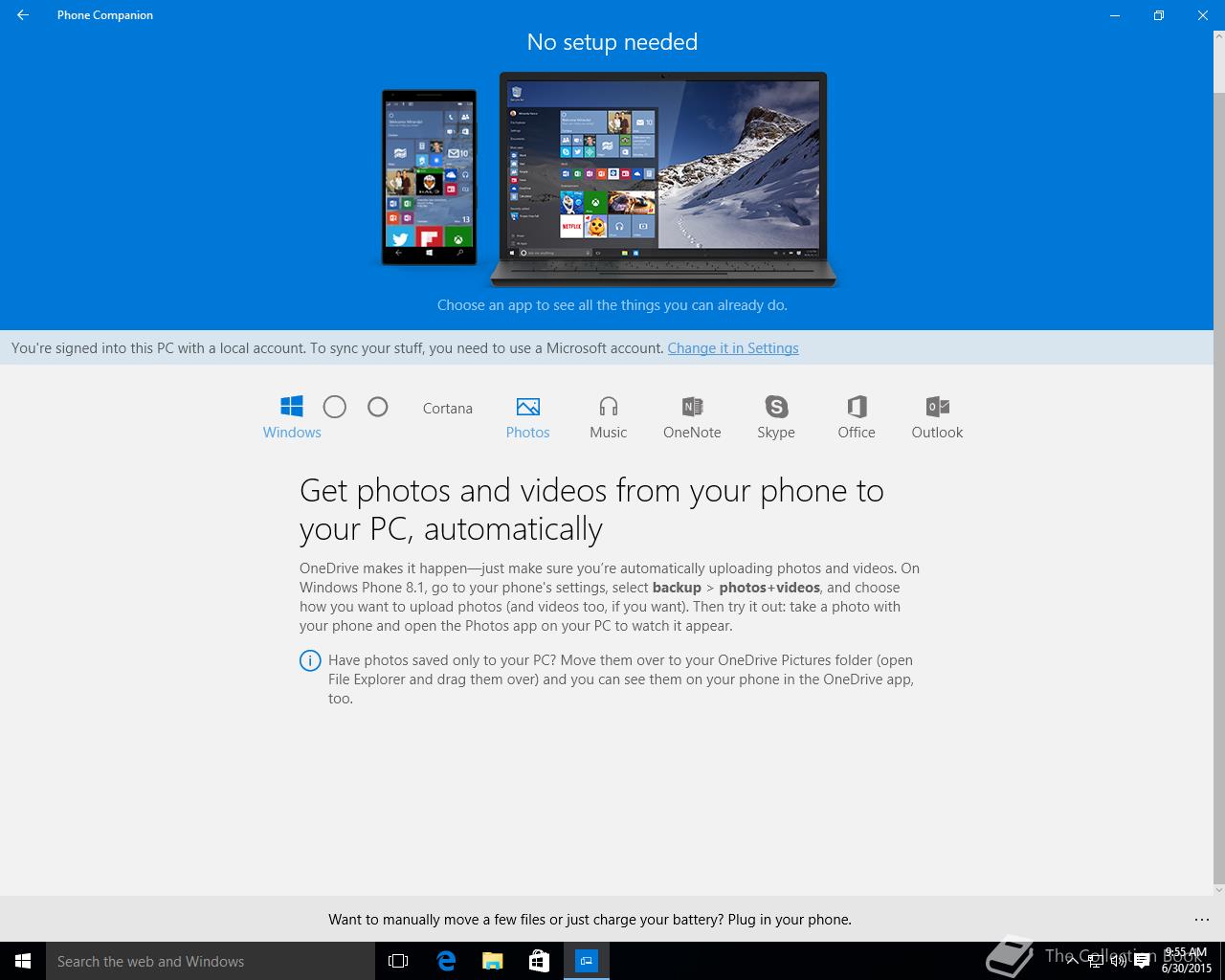Show hidden tray icons chevron
1225x980 pixels.
tap(1073, 961)
